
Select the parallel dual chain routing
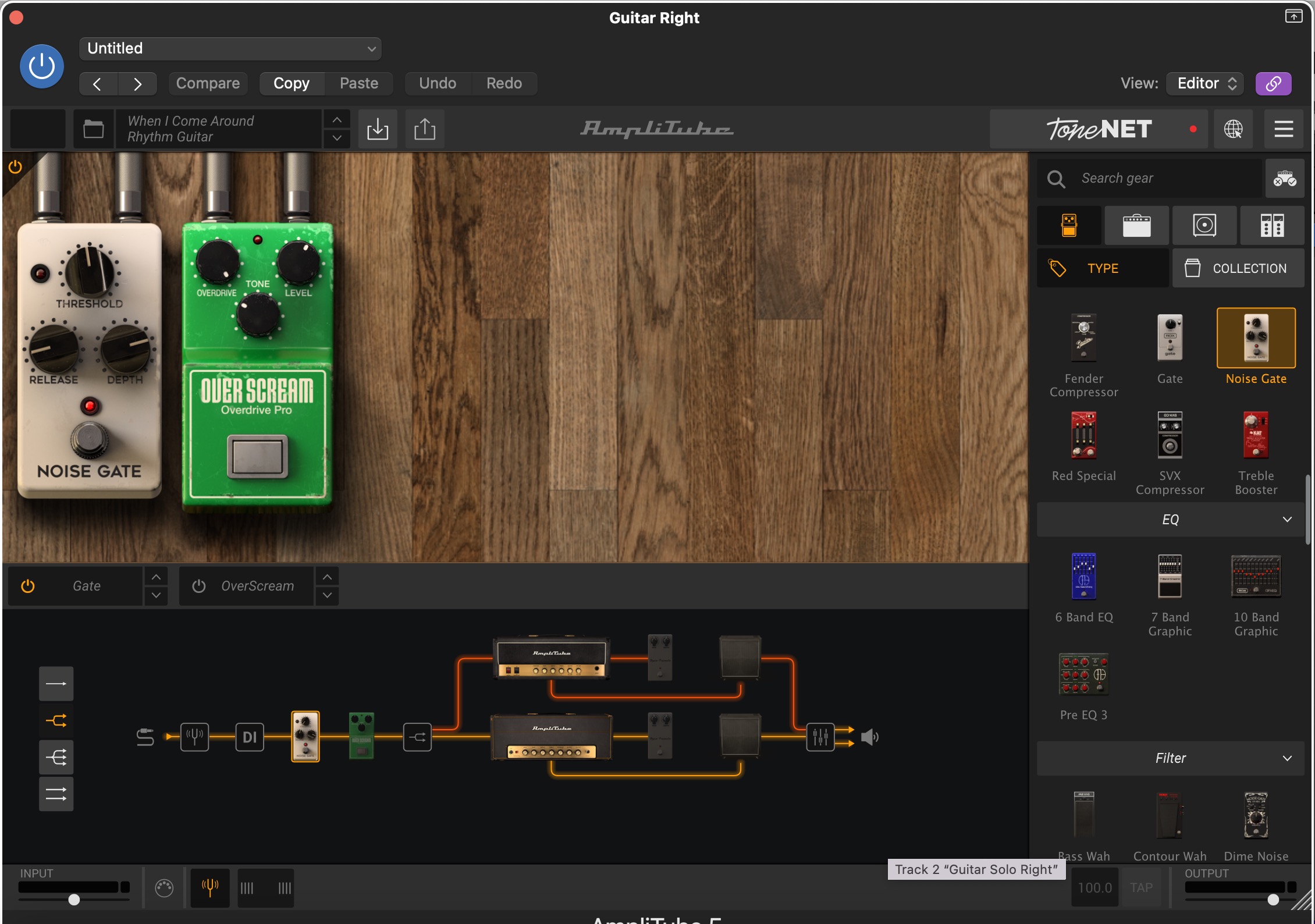56,794
